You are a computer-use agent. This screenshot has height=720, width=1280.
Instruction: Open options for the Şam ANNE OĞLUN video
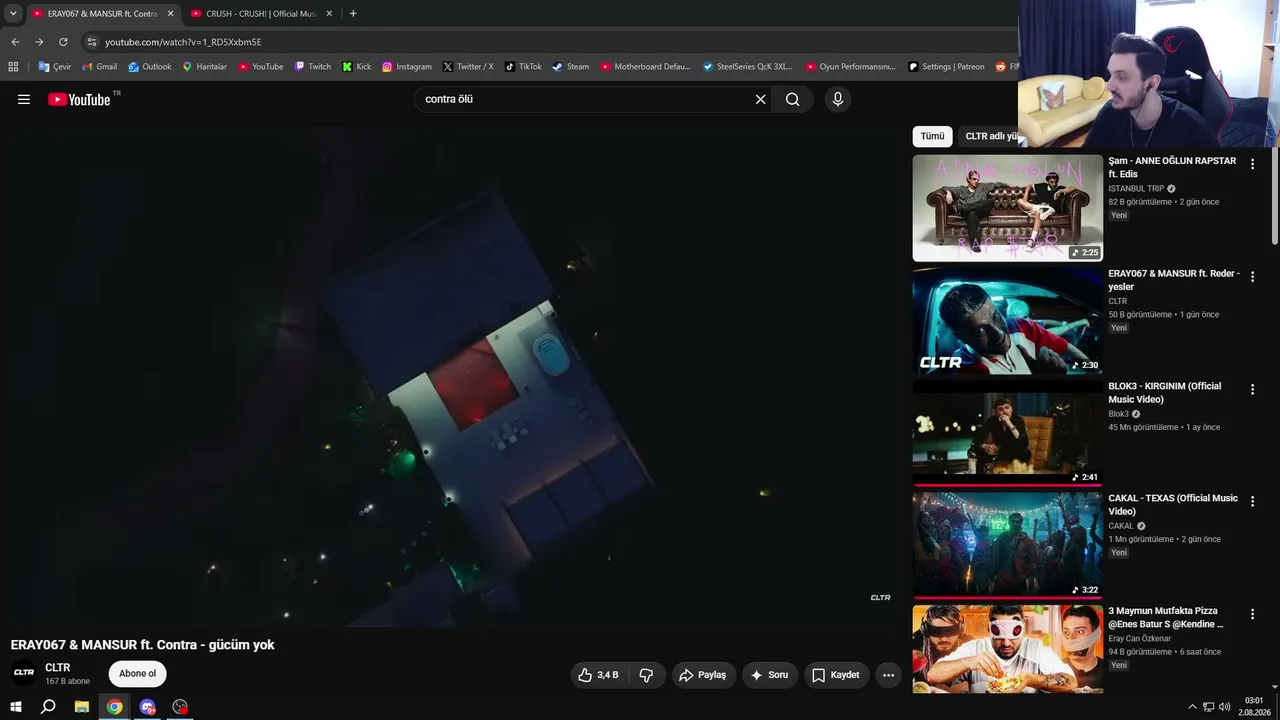[x=1252, y=164]
